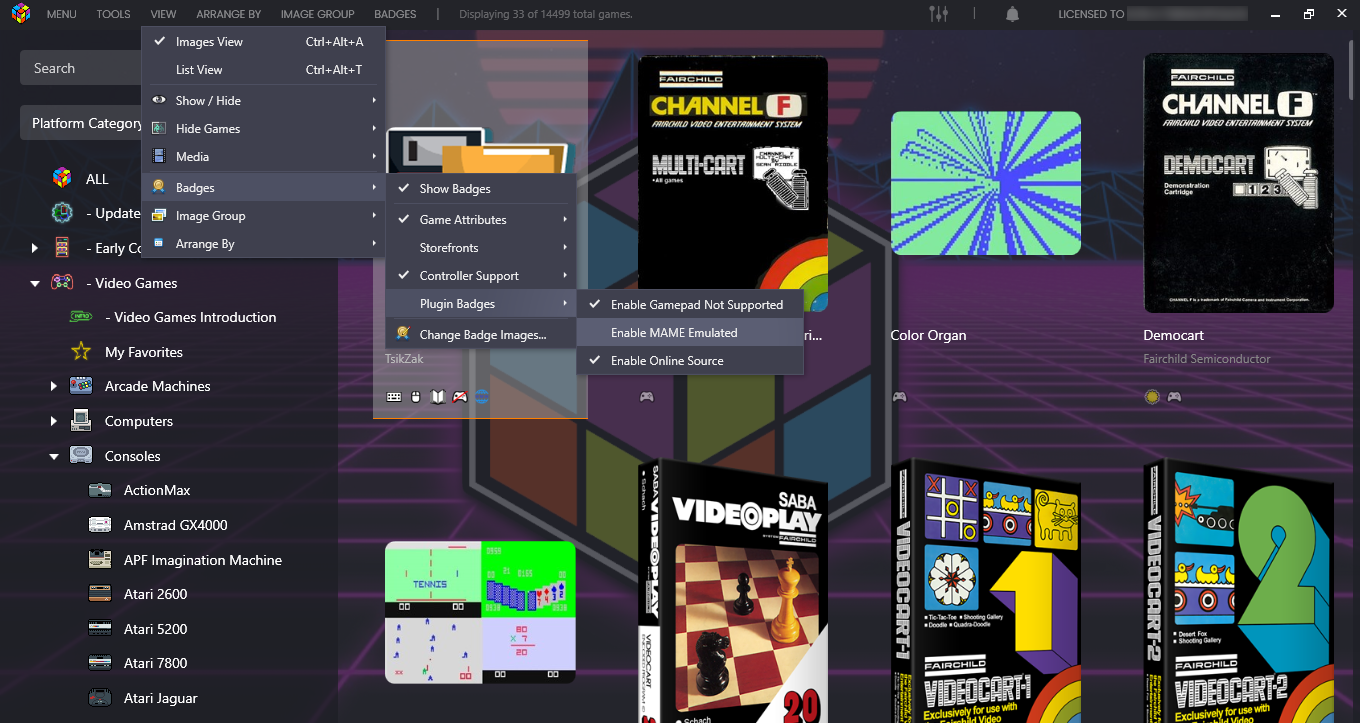Expand the Arcade Machines node arrow
This screenshot has height=723, width=1360.
point(54,386)
